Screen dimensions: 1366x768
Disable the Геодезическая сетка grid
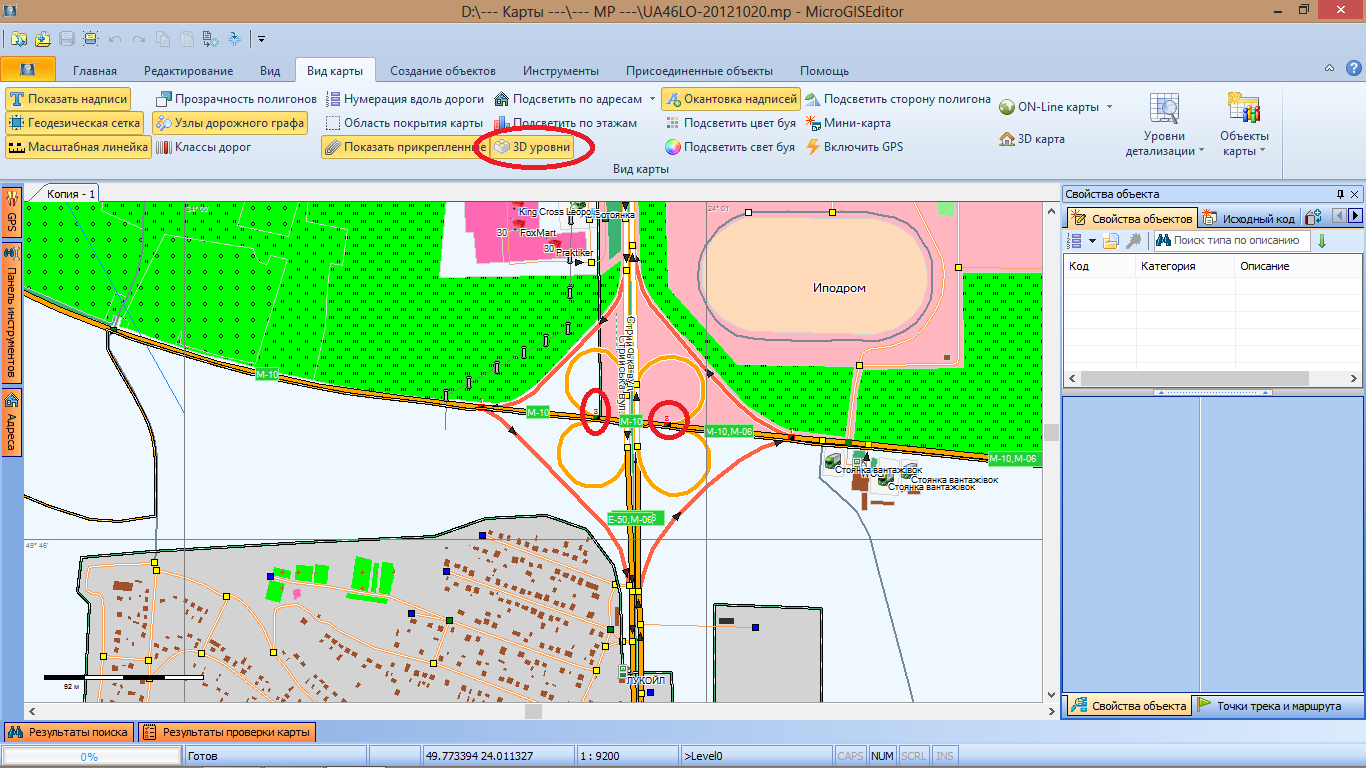point(74,123)
